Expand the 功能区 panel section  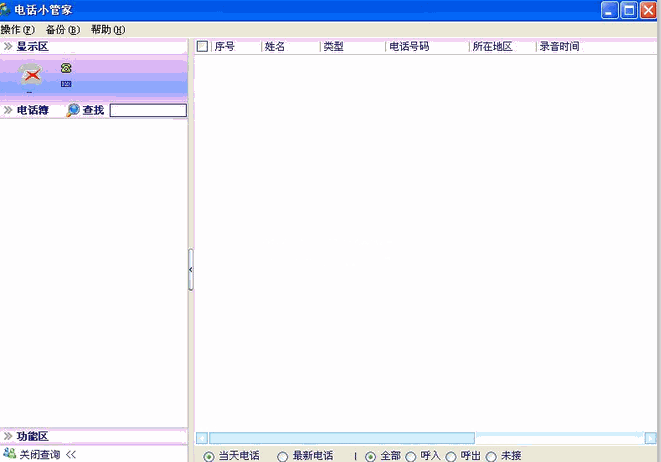coord(9,436)
